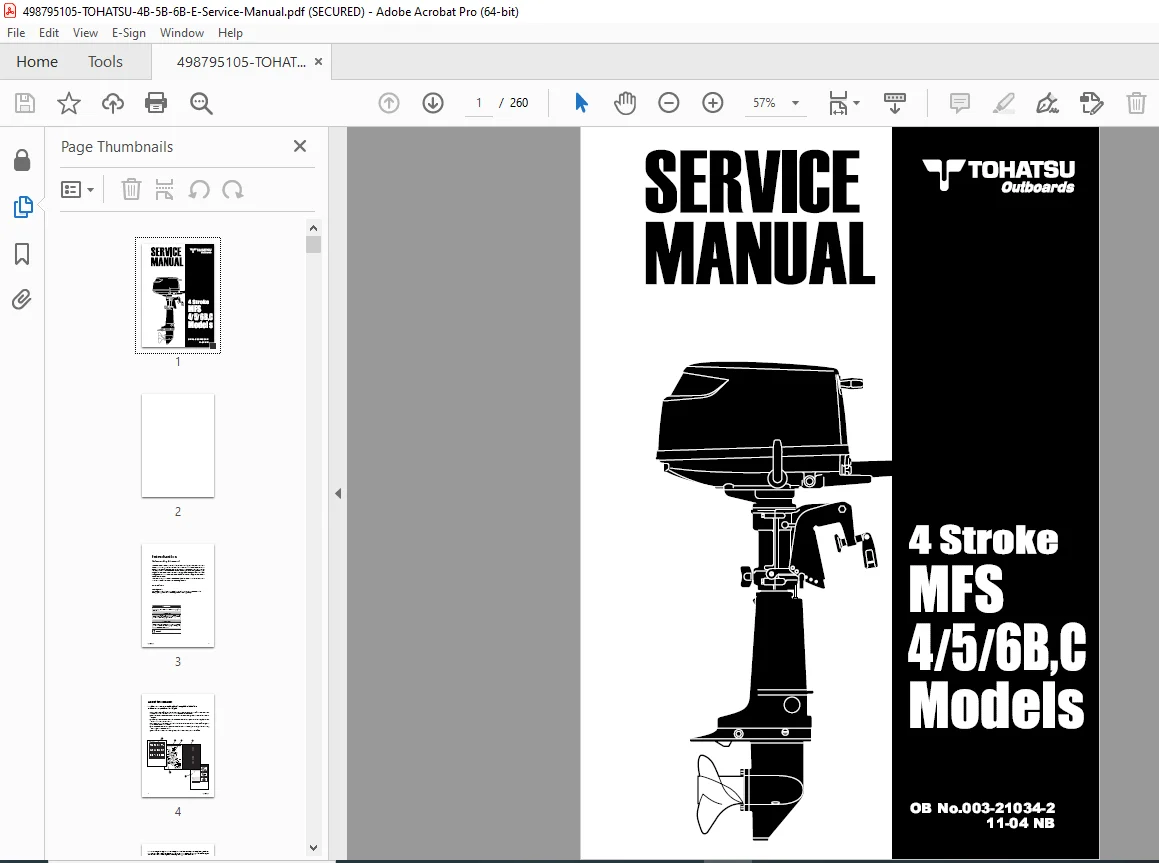Go to next page arrow

433,103
